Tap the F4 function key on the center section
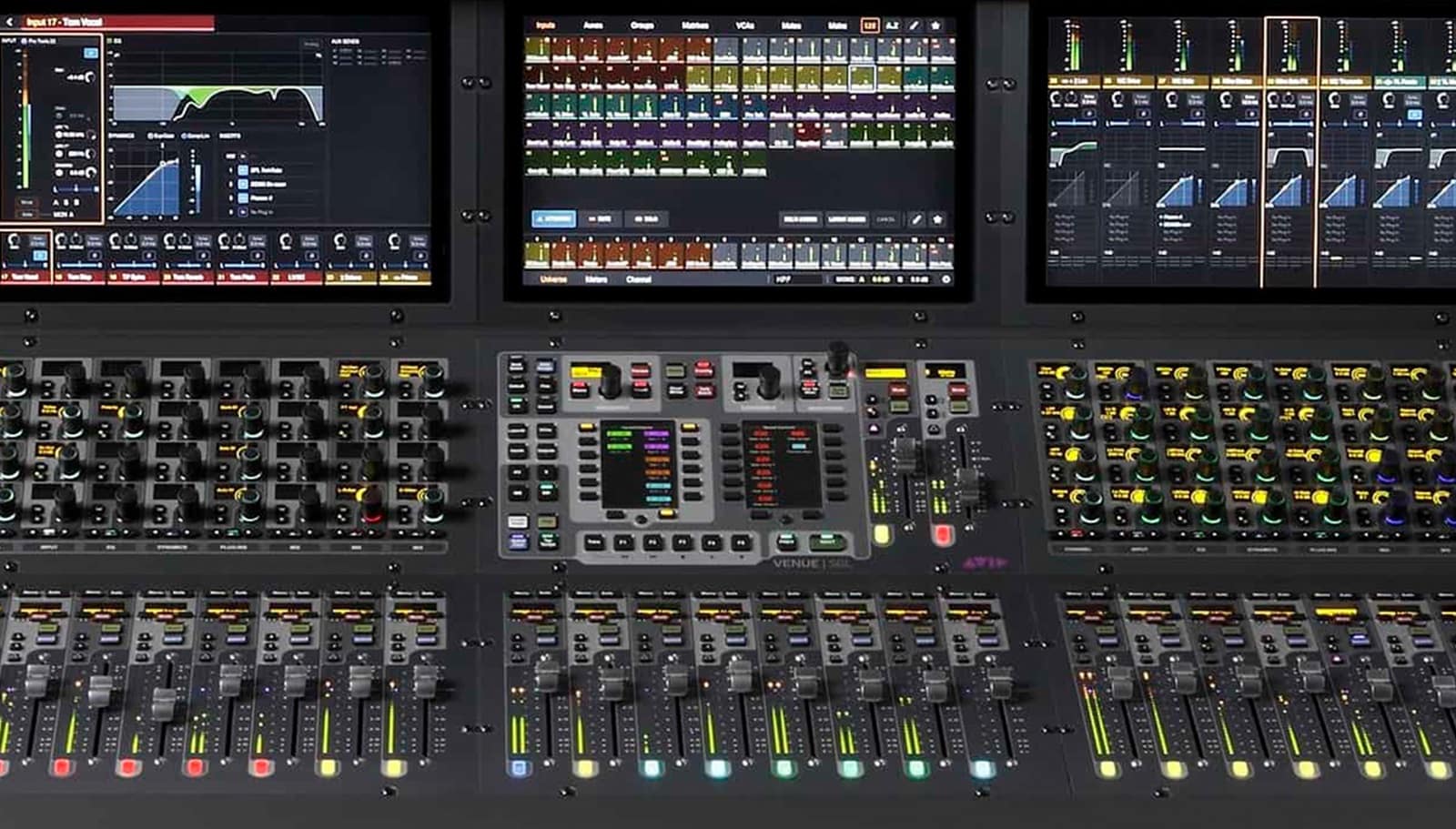Viewport: 1456px width, 829px height. (x=712, y=542)
